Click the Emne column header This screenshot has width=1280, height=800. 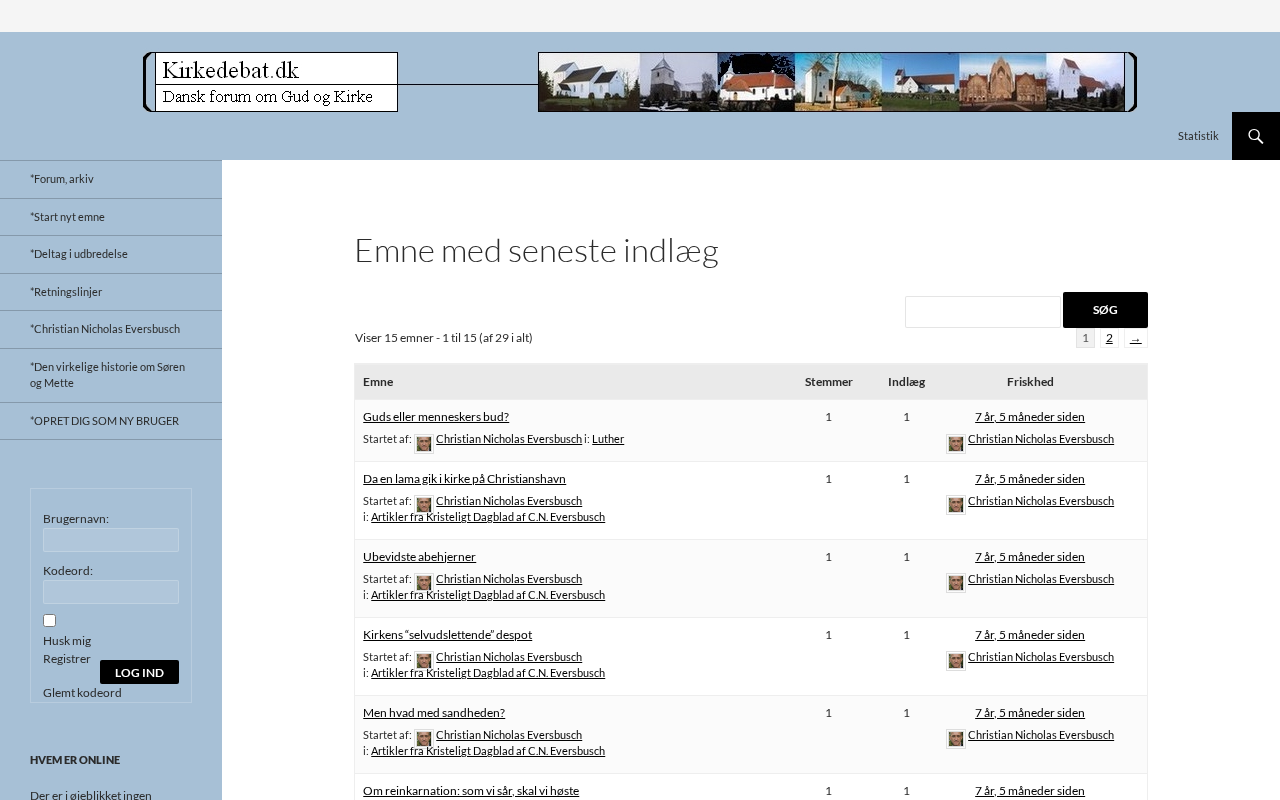378,382
